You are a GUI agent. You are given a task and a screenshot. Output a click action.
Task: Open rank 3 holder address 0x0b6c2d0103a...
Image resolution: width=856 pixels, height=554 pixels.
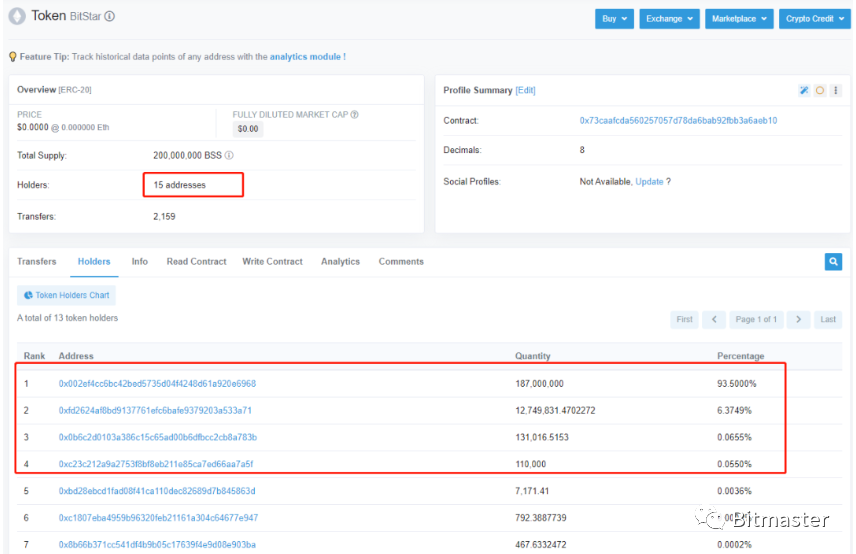click(158, 437)
